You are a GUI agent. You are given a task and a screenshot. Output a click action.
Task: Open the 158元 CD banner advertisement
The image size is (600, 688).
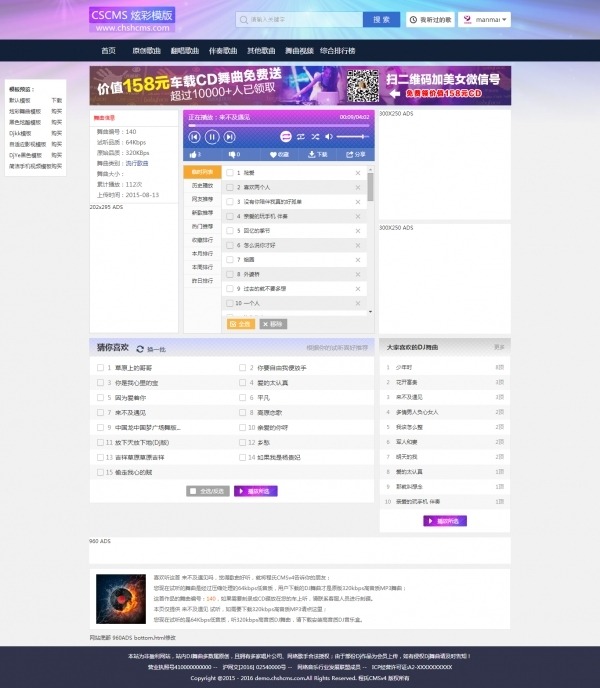click(300, 86)
